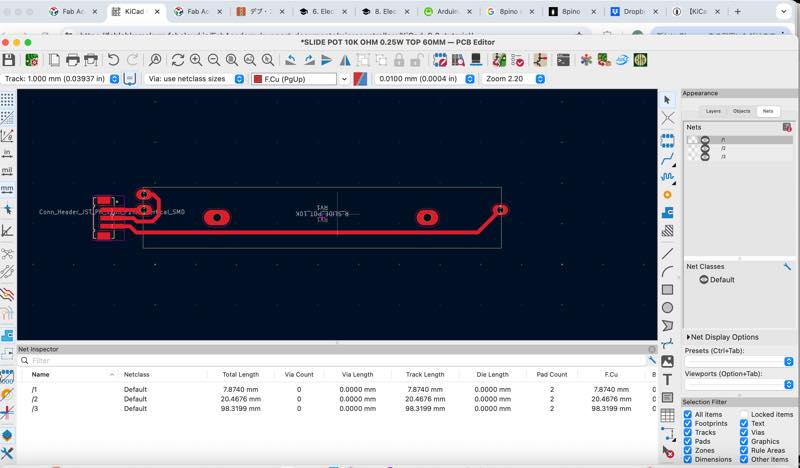The image size is (800, 468).
Task: Click the Zoom Out icon
Action: tap(214, 60)
